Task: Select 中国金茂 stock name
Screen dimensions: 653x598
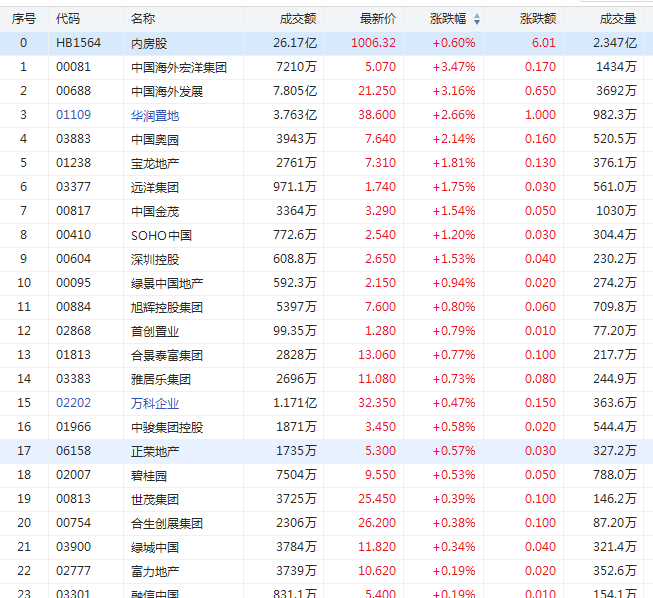Action: point(155,211)
